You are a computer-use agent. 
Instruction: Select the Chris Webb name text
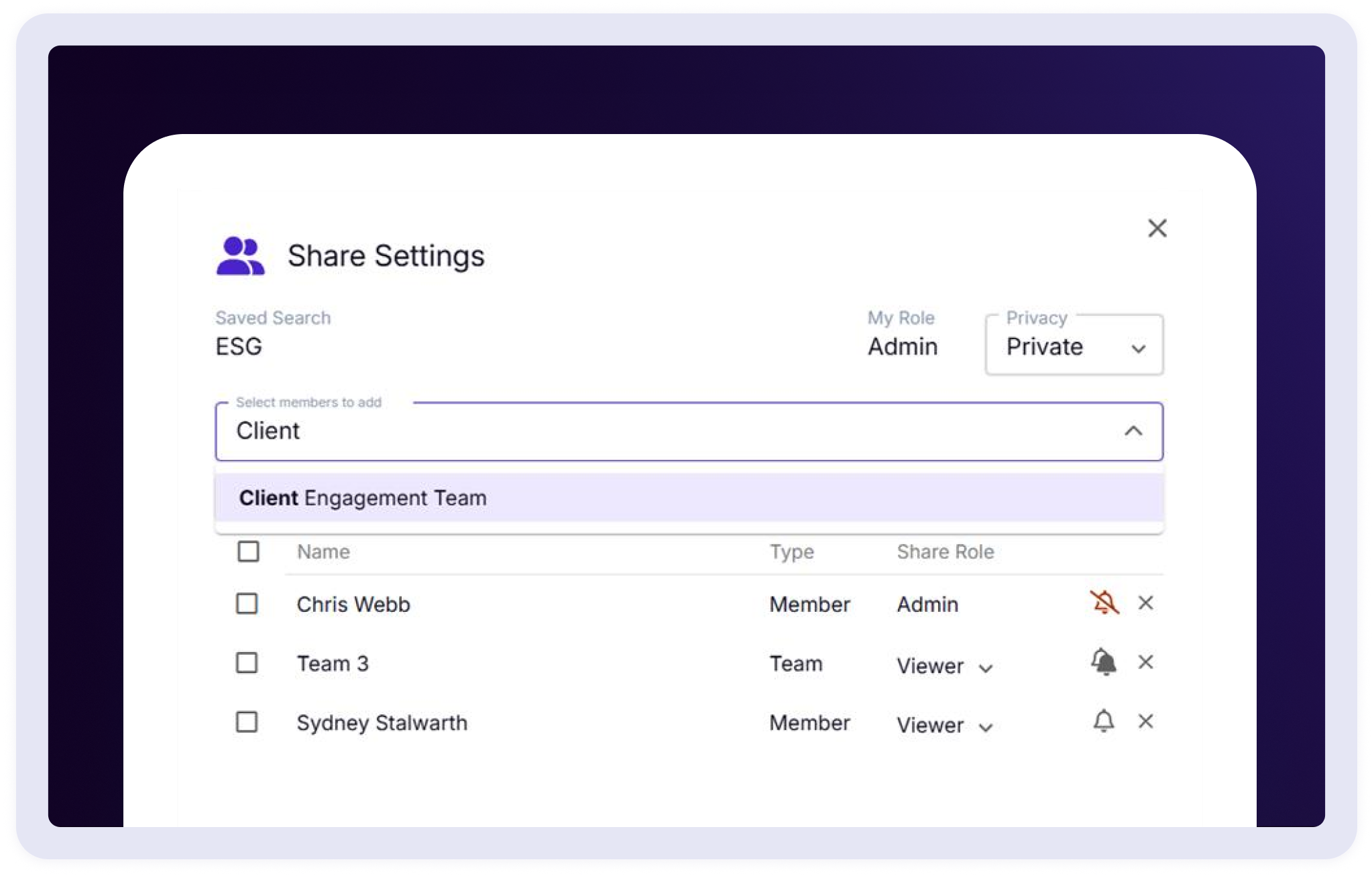353,605
